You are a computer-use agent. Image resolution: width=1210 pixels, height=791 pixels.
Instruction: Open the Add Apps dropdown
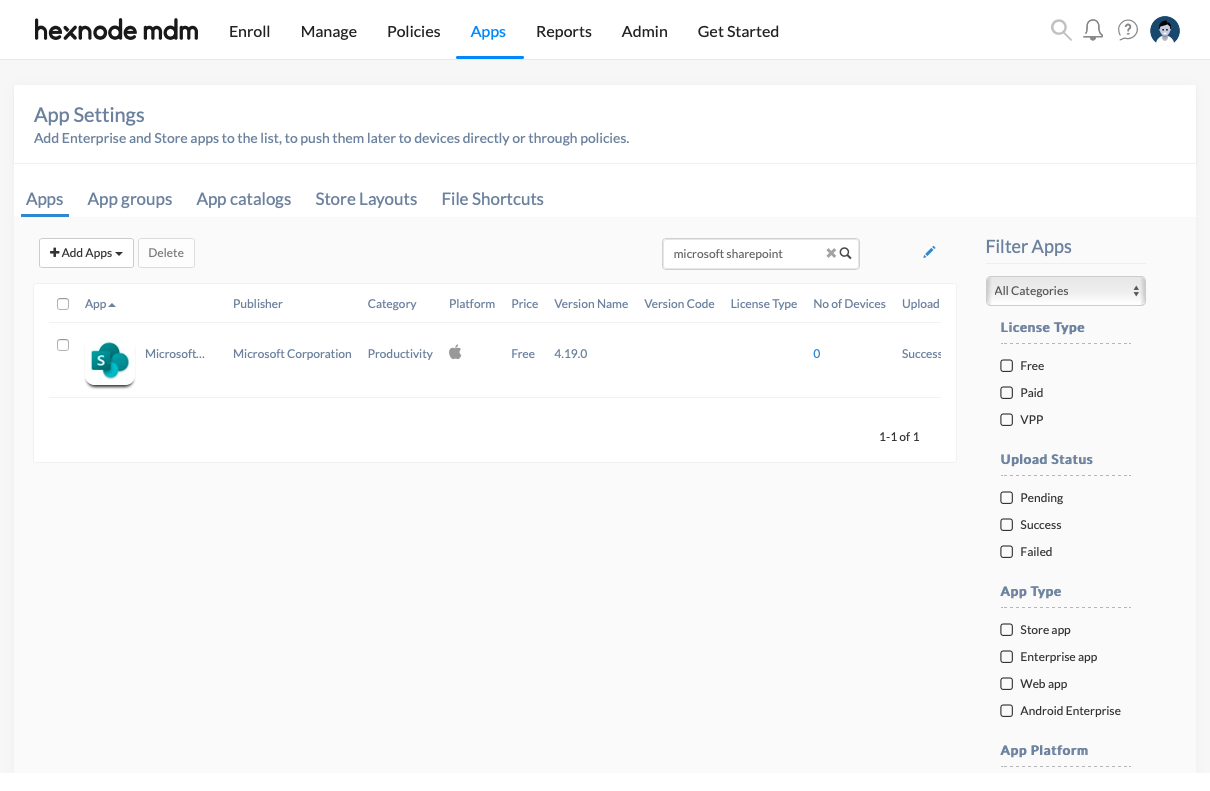click(86, 253)
